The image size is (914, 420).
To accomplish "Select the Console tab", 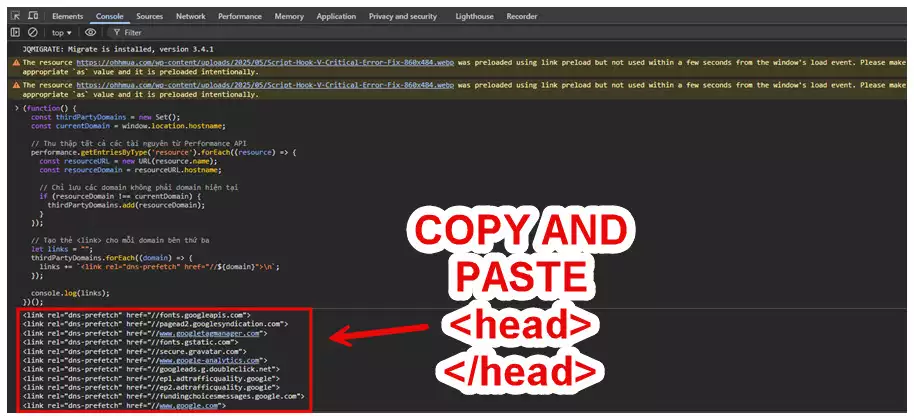I will (110, 16).
